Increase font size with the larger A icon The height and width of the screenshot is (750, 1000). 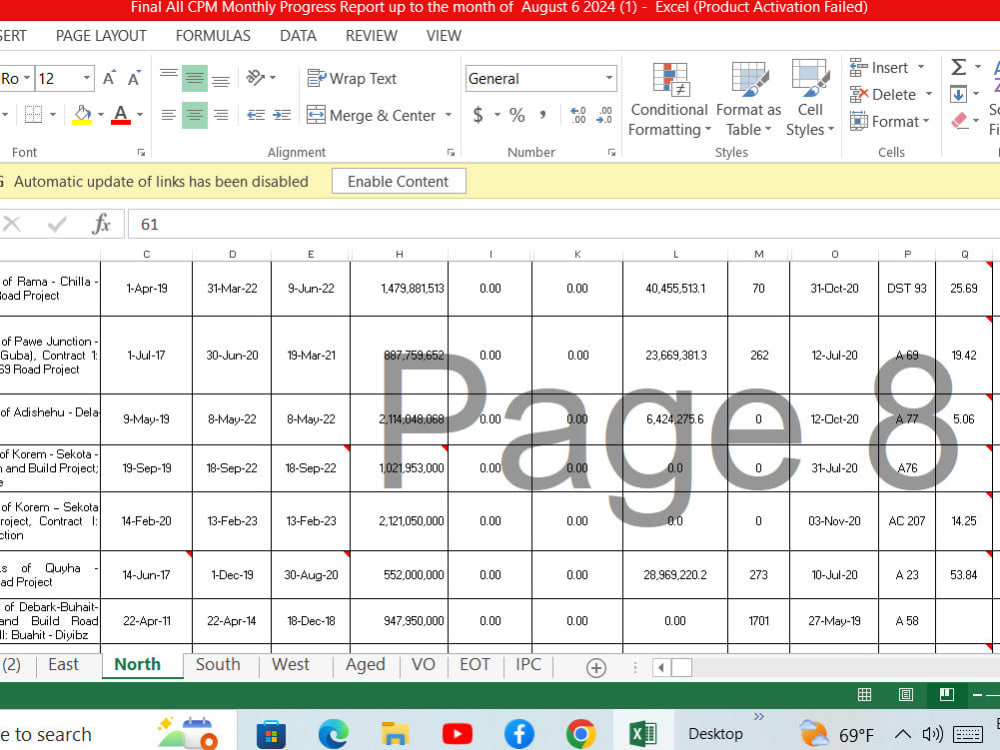tap(109, 78)
